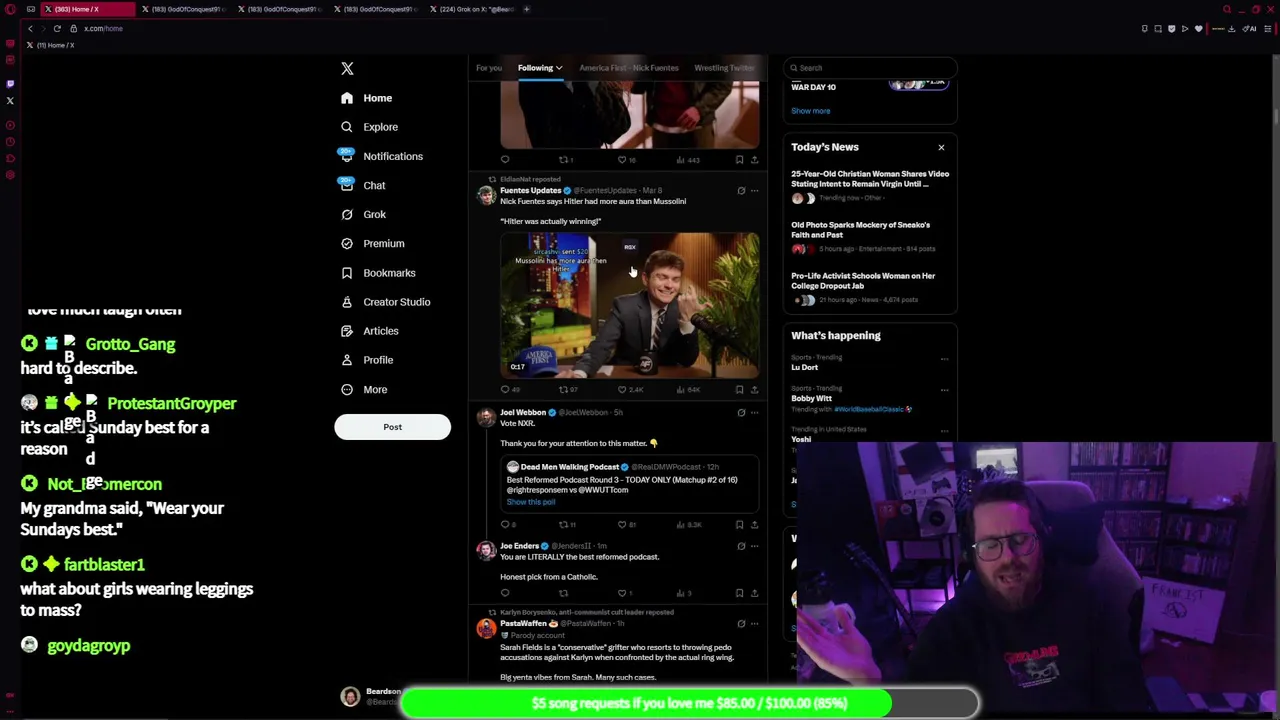Screen dimensions: 1280x720
Task: Click the Grok icon on Fuentes Updates post
Action: [x=741, y=191]
